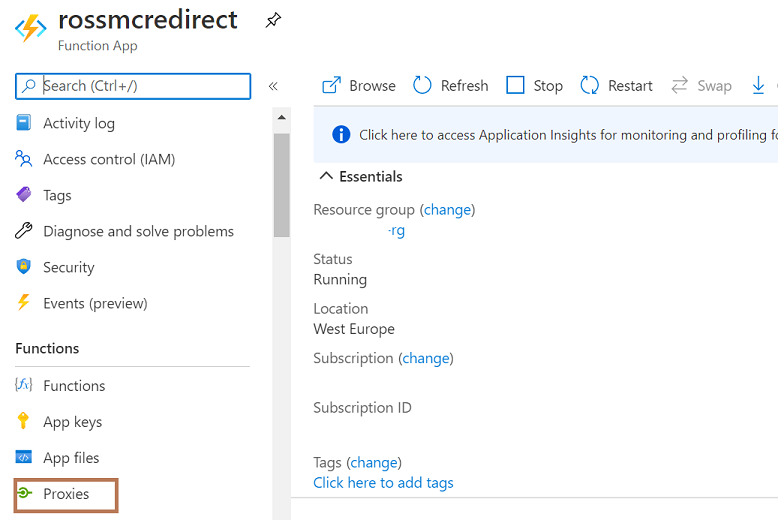
Task: Restart the function app
Action: click(616, 85)
